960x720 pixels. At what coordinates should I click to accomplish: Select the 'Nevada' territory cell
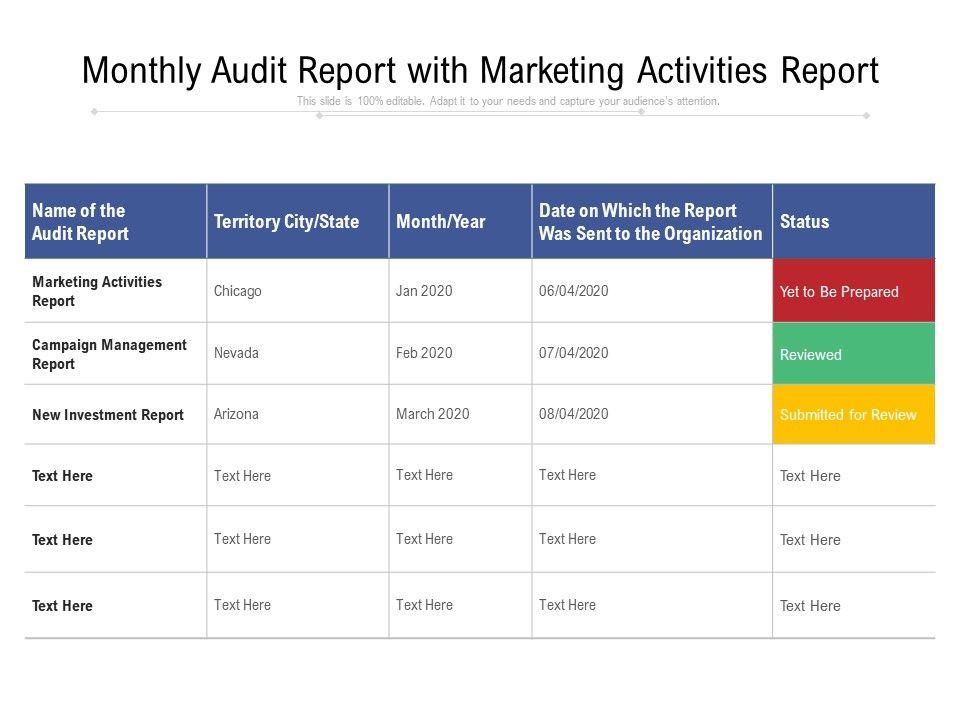click(298, 354)
